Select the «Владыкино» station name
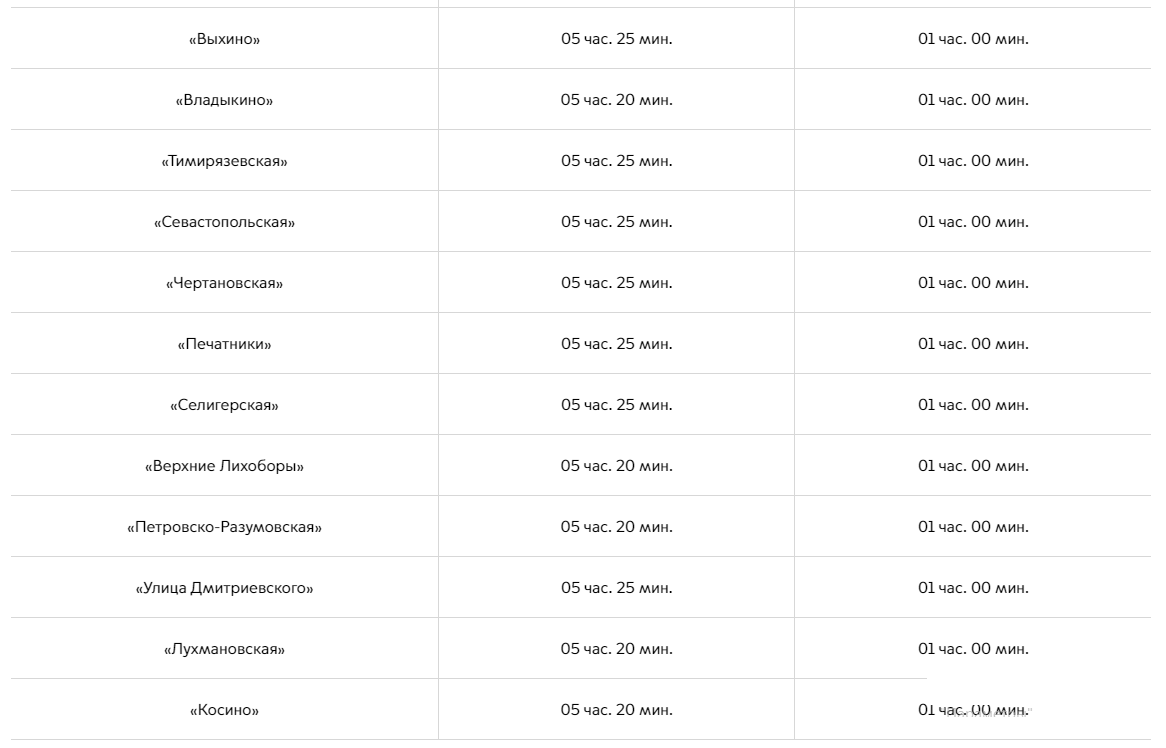 coord(224,100)
